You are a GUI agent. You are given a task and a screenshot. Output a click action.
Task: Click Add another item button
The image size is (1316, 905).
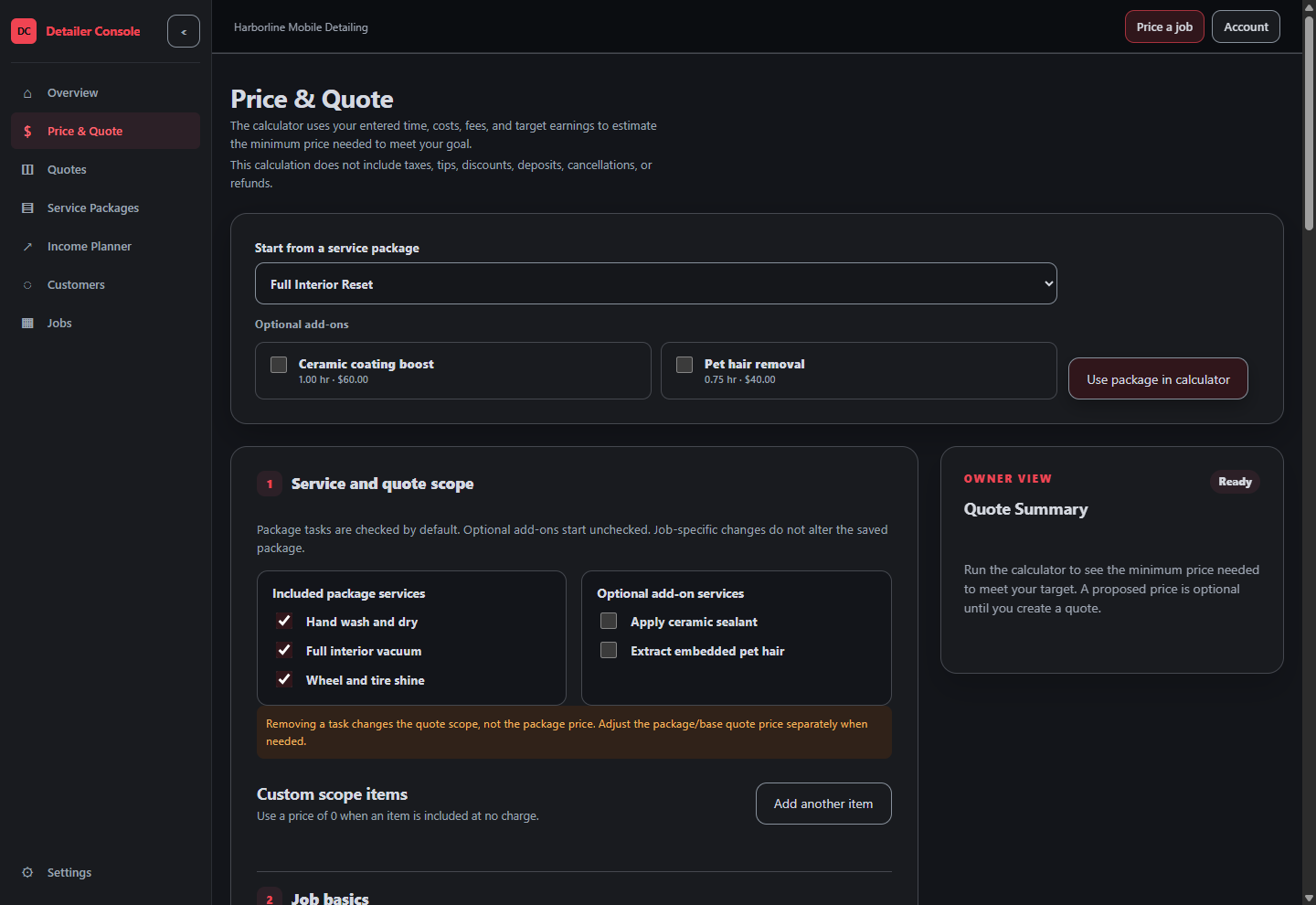tap(823, 804)
